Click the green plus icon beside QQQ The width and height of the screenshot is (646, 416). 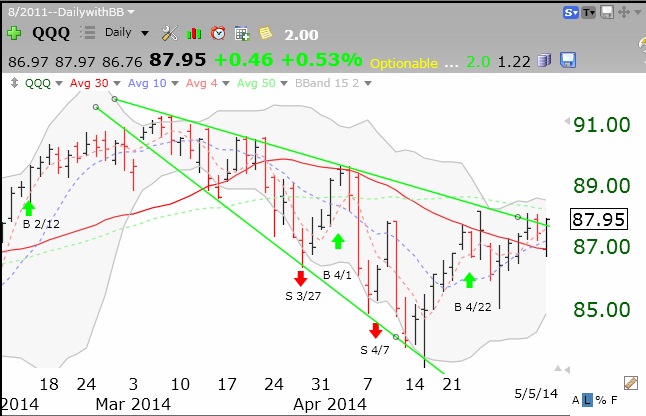[14, 33]
